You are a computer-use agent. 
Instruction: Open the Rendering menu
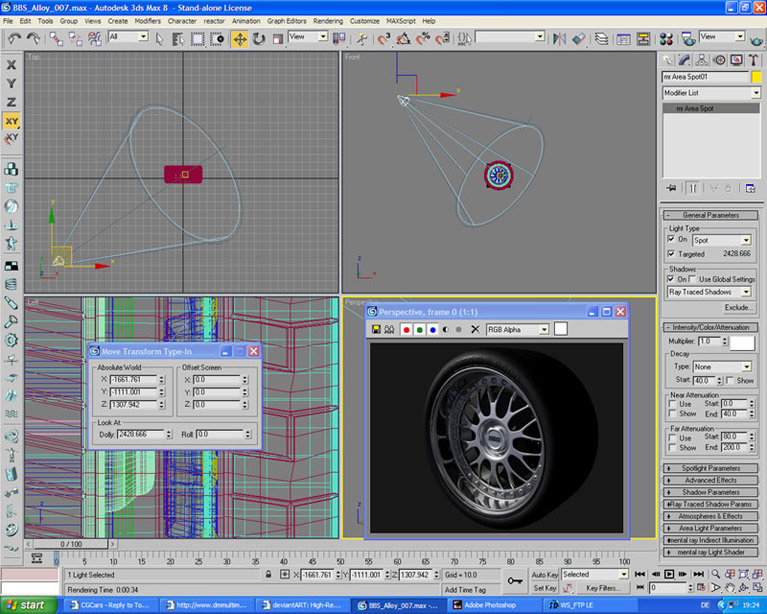tap(327, 20)
